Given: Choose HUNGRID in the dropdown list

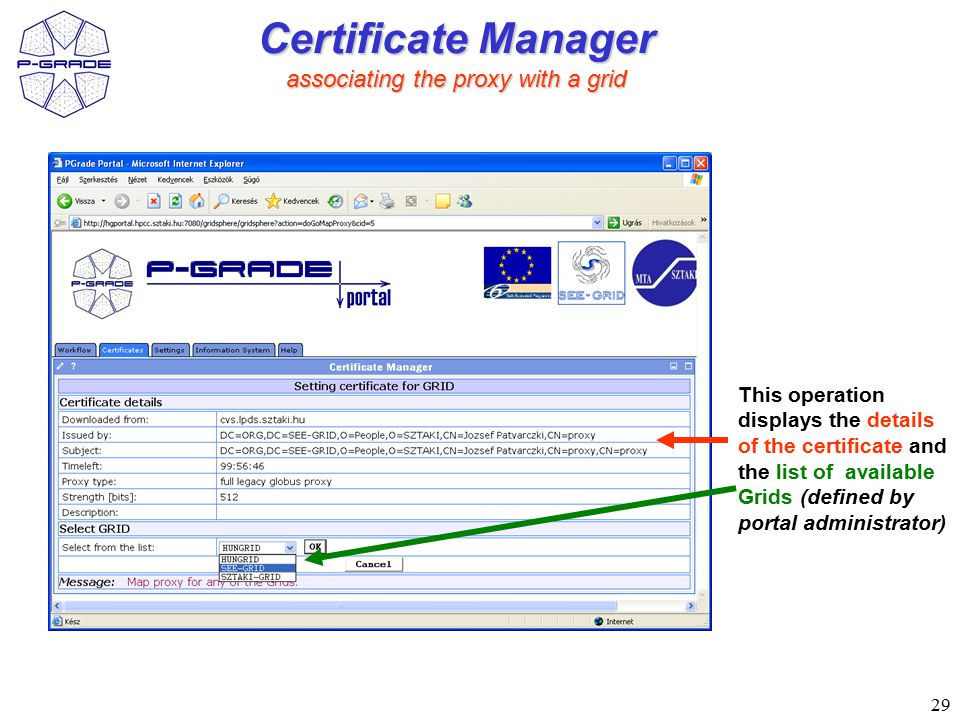Looking at the screenshot, I should pyautogui.click(x=257, y=560).
